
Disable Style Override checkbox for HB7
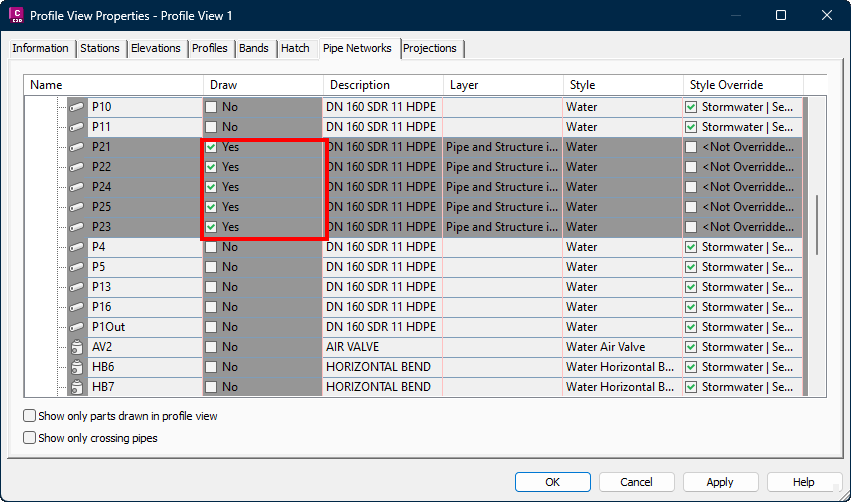tap(691, 387)
